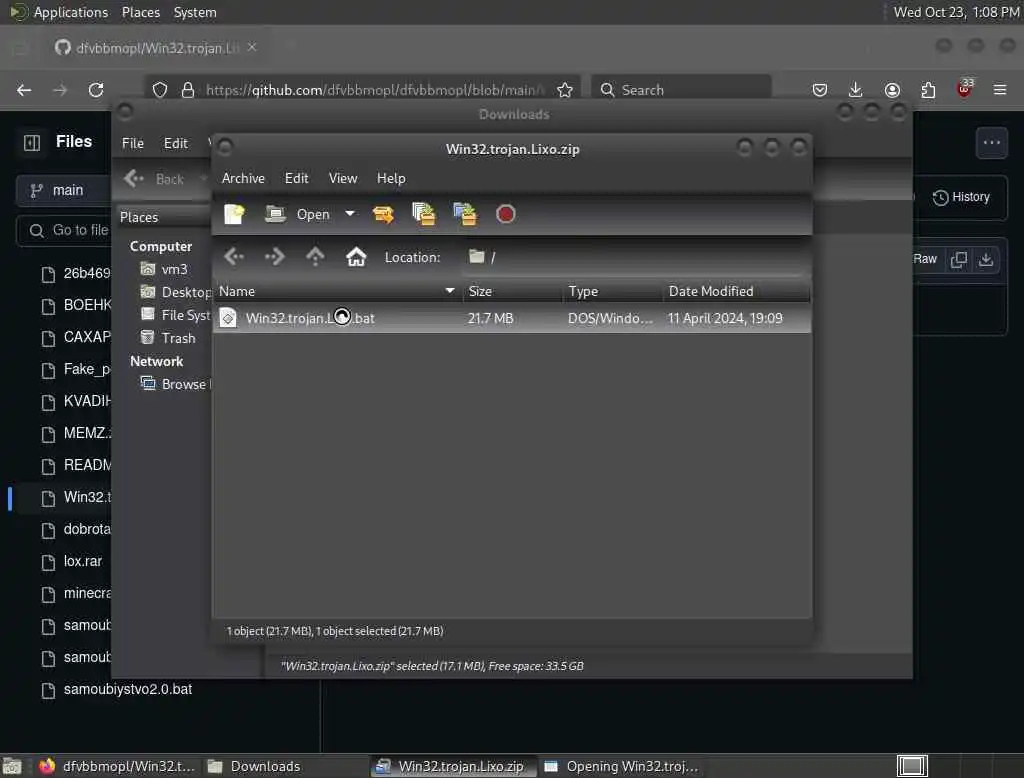This screenshot has width=1024, height=778.
Task: Open Trash in Places sidebar
Action: [x=168, y=338]
